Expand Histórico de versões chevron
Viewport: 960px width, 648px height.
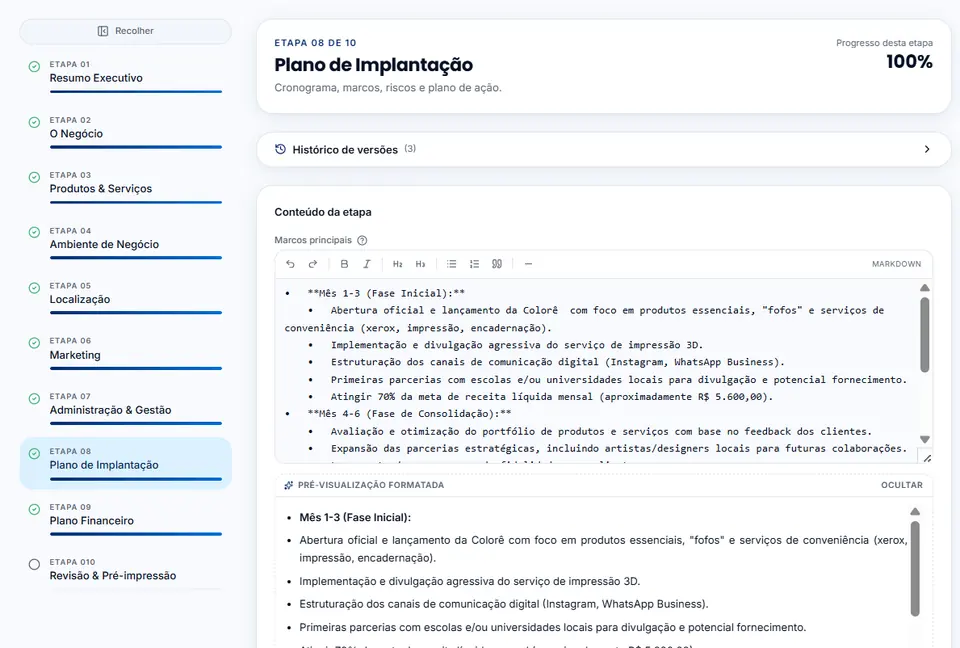[927, 149]
